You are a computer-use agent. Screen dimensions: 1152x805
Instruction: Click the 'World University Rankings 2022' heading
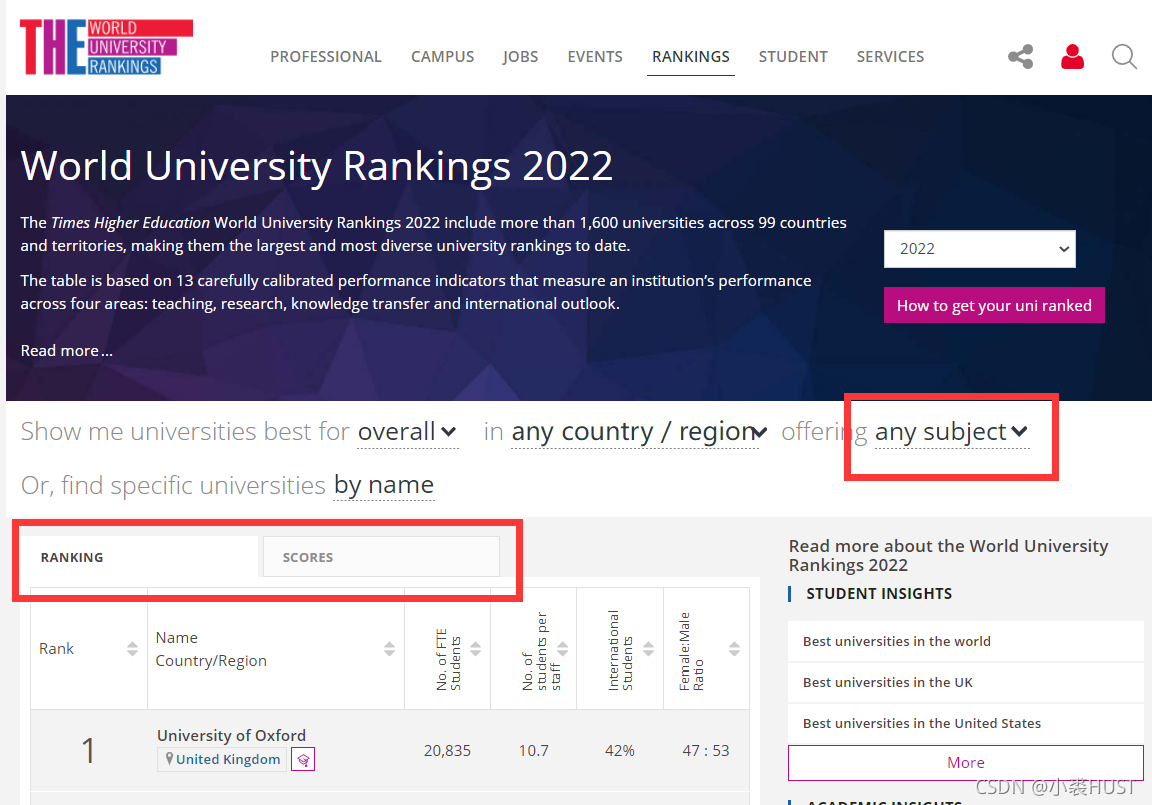(x=317, y=166)
